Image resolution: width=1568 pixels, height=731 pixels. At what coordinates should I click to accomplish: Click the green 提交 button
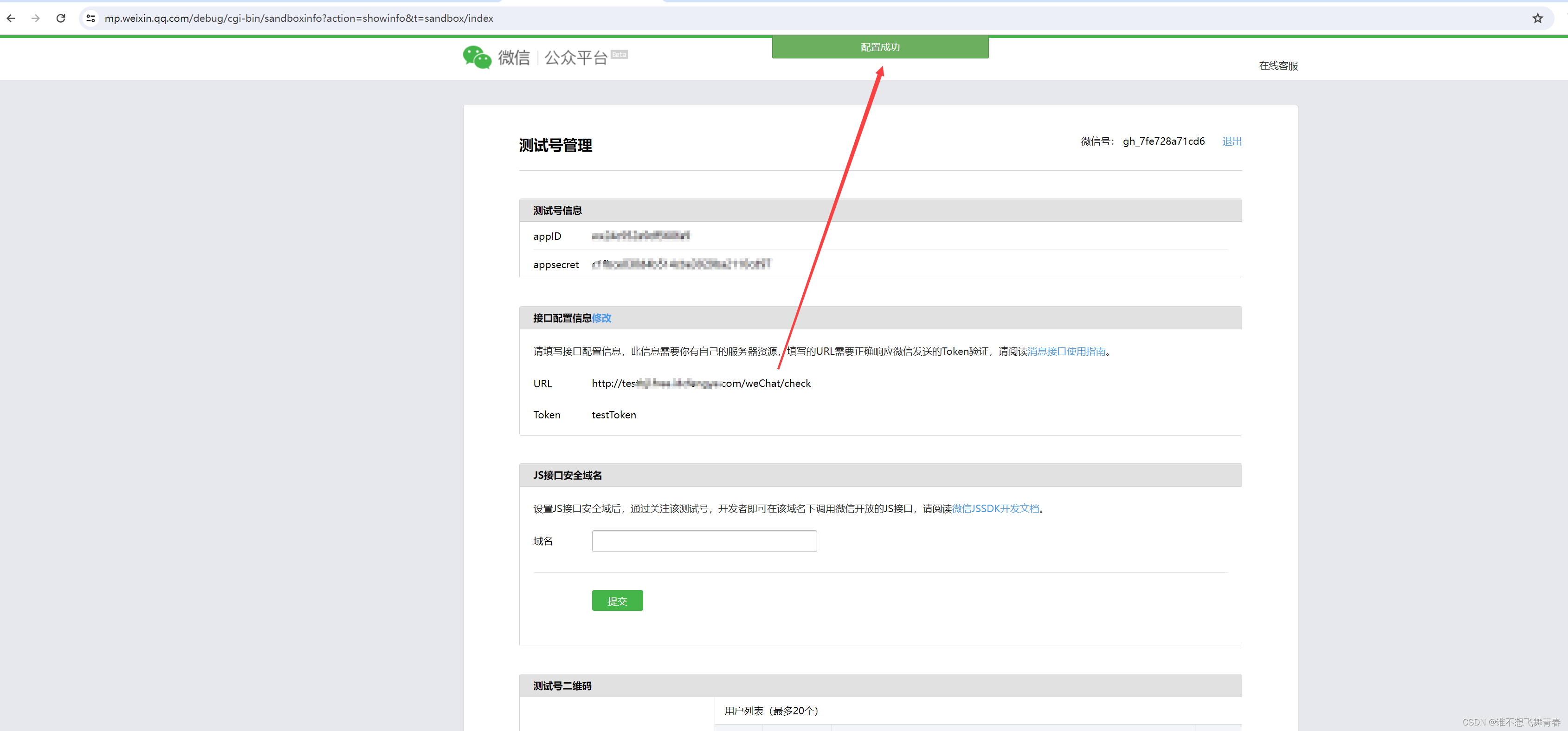[617, 601]
